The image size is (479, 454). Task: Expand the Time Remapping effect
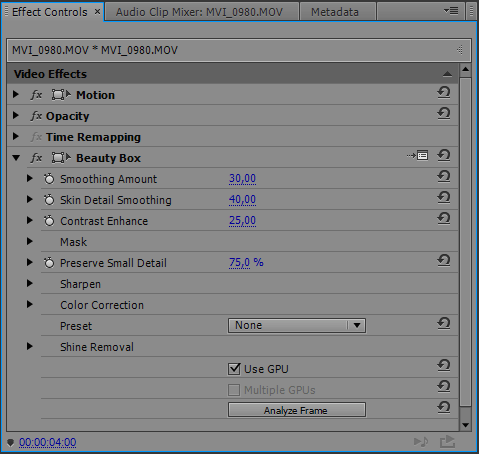click(x=16, y=137)
